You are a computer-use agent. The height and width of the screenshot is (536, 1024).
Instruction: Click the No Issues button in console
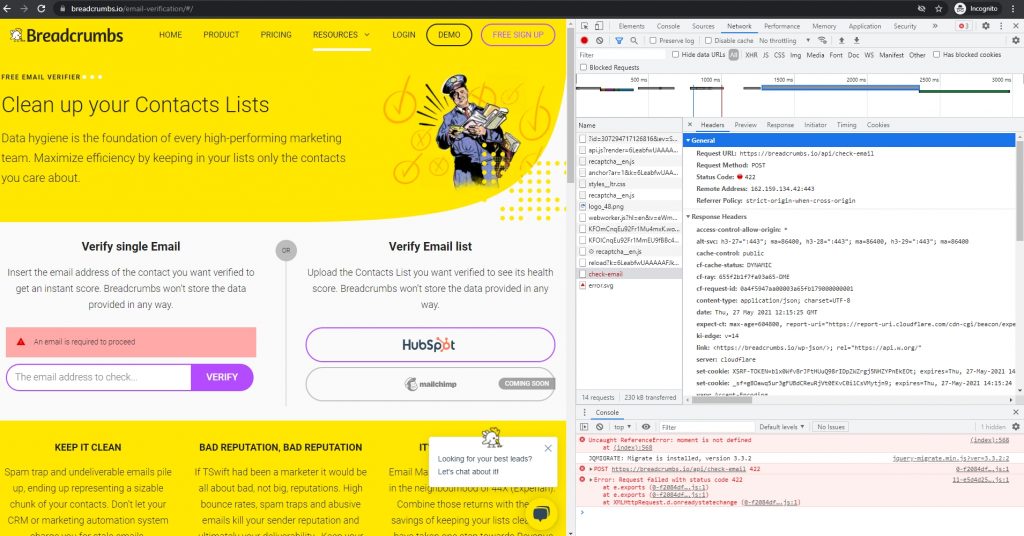[831, 427]
